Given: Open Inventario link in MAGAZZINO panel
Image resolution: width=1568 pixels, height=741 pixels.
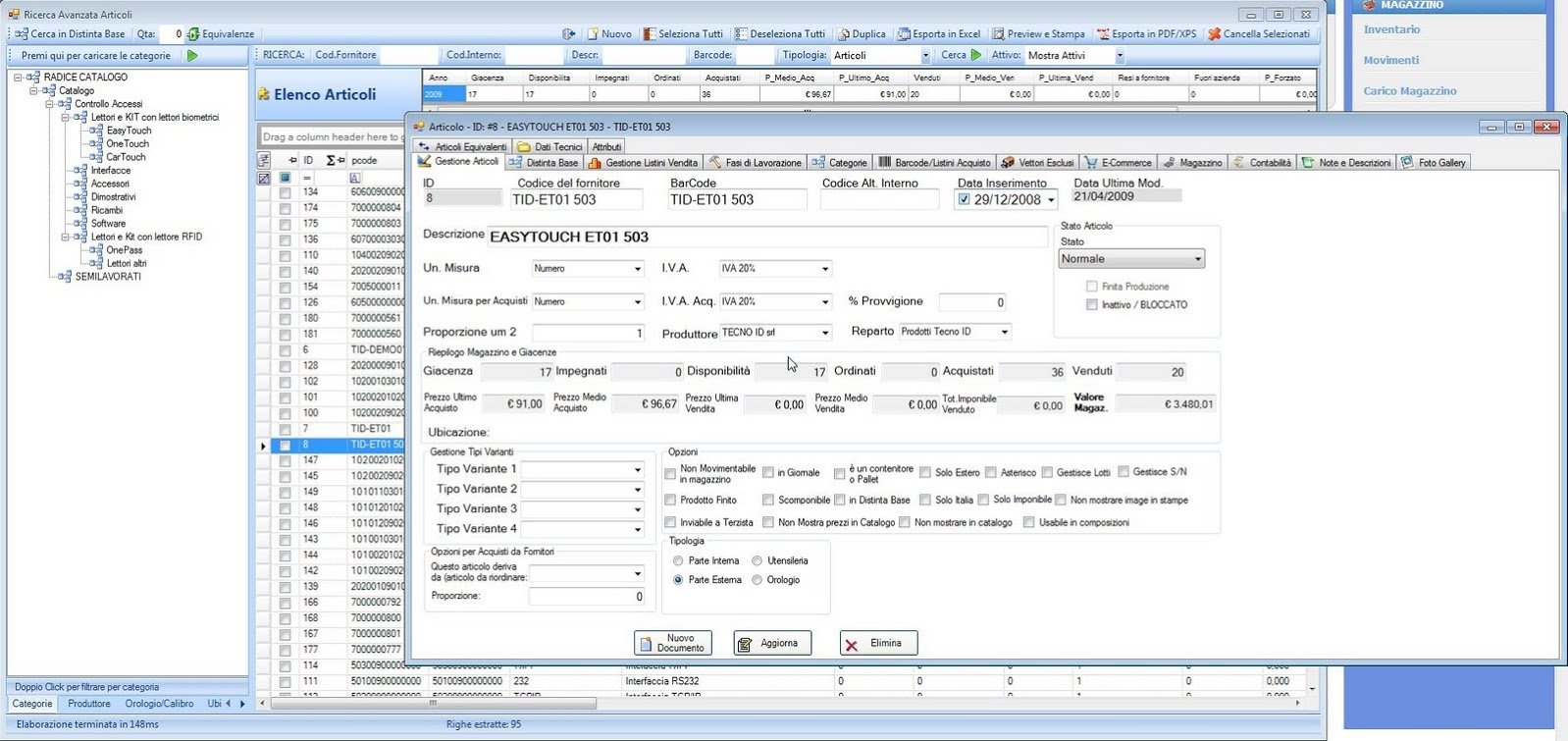Looking at the screenshot, I should pyautogui.click(x=1391, y=29).
